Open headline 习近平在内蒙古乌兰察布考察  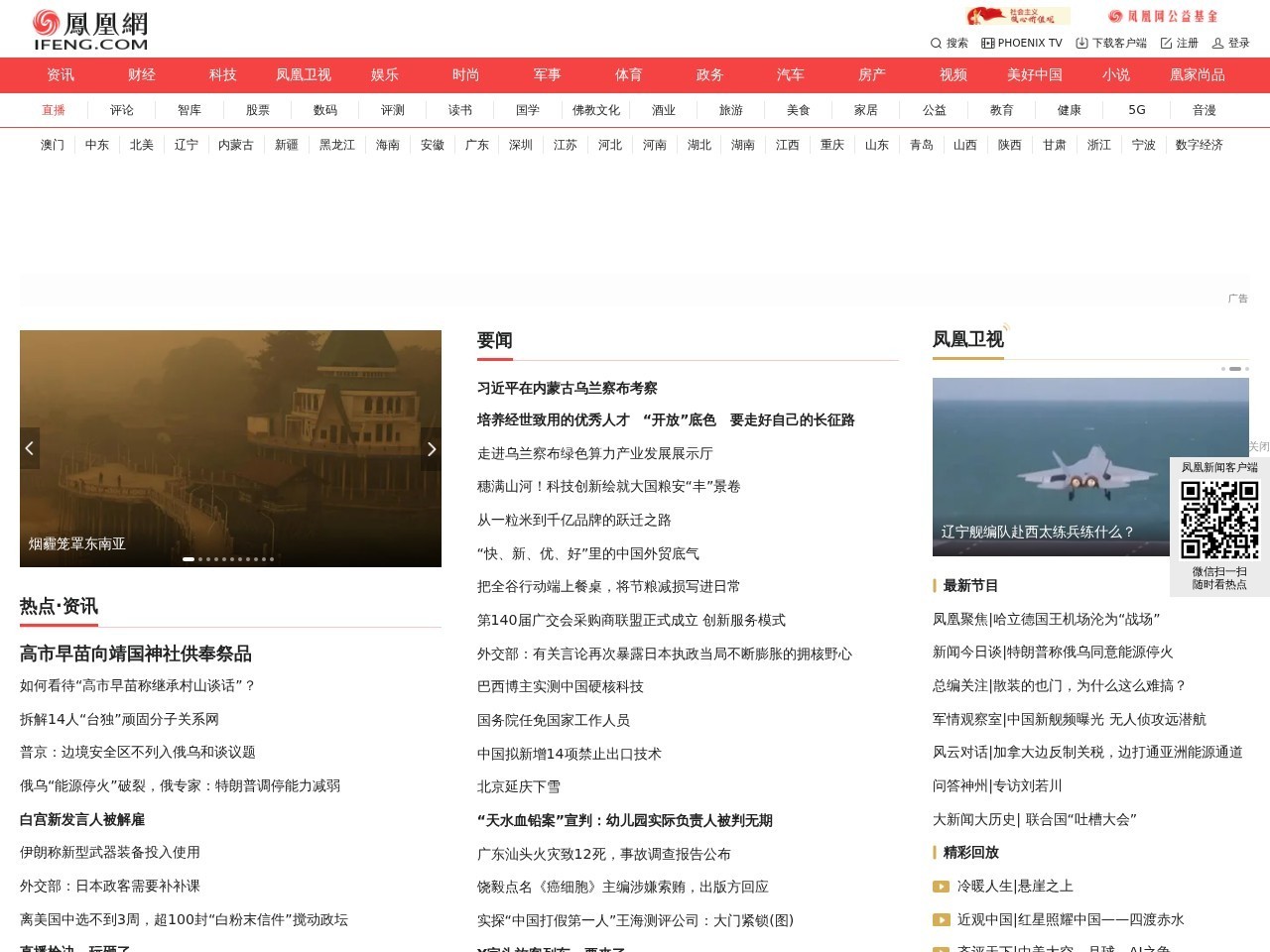(568, 388)
